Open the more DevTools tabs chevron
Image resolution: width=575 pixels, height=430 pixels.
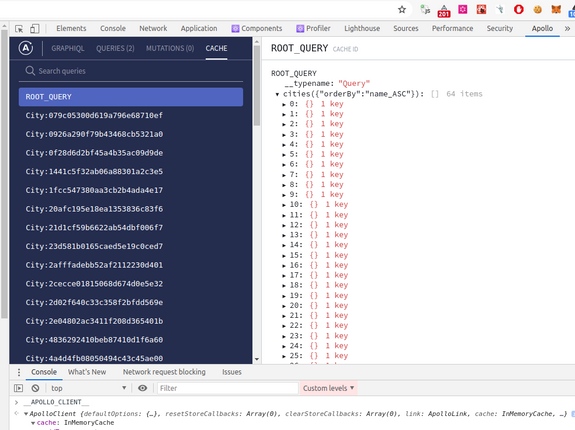[x=567, y=29]
